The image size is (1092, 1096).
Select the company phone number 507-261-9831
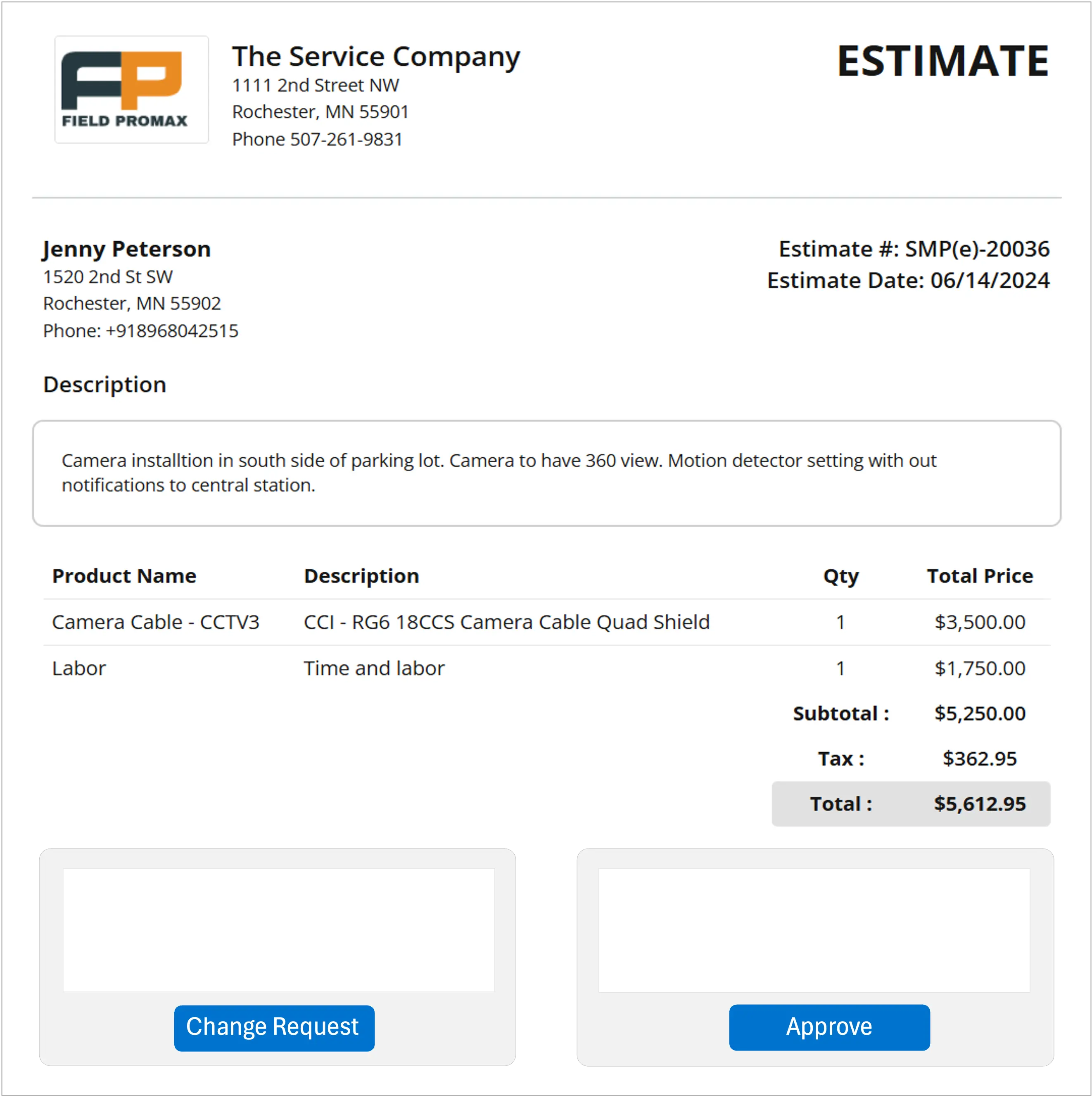point(346,140)
